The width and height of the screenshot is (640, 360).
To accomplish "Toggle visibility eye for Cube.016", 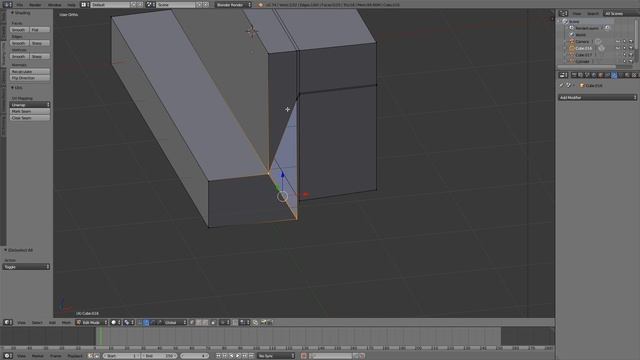I will [618, 48].
